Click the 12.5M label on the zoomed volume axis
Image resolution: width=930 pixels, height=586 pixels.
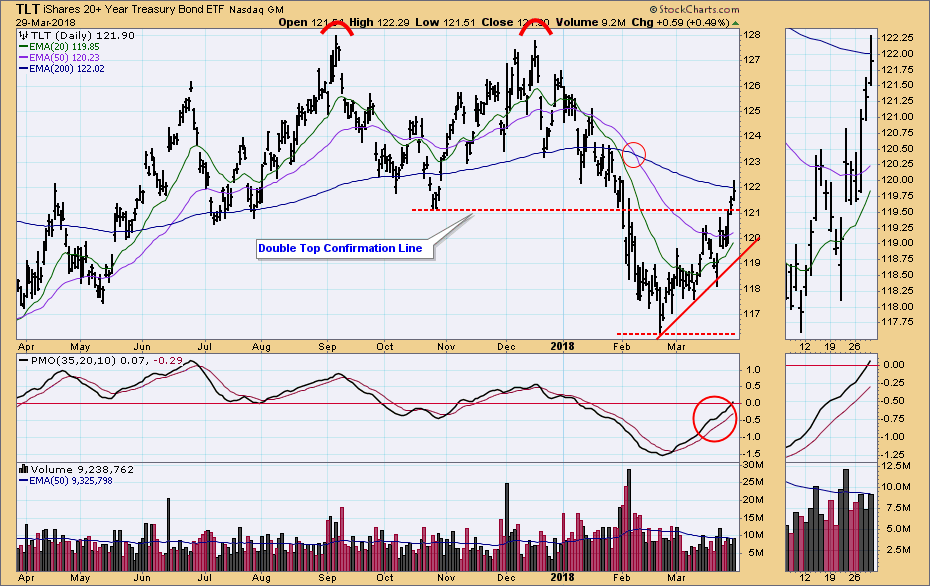pyautogui.click(x=896, y=466)
